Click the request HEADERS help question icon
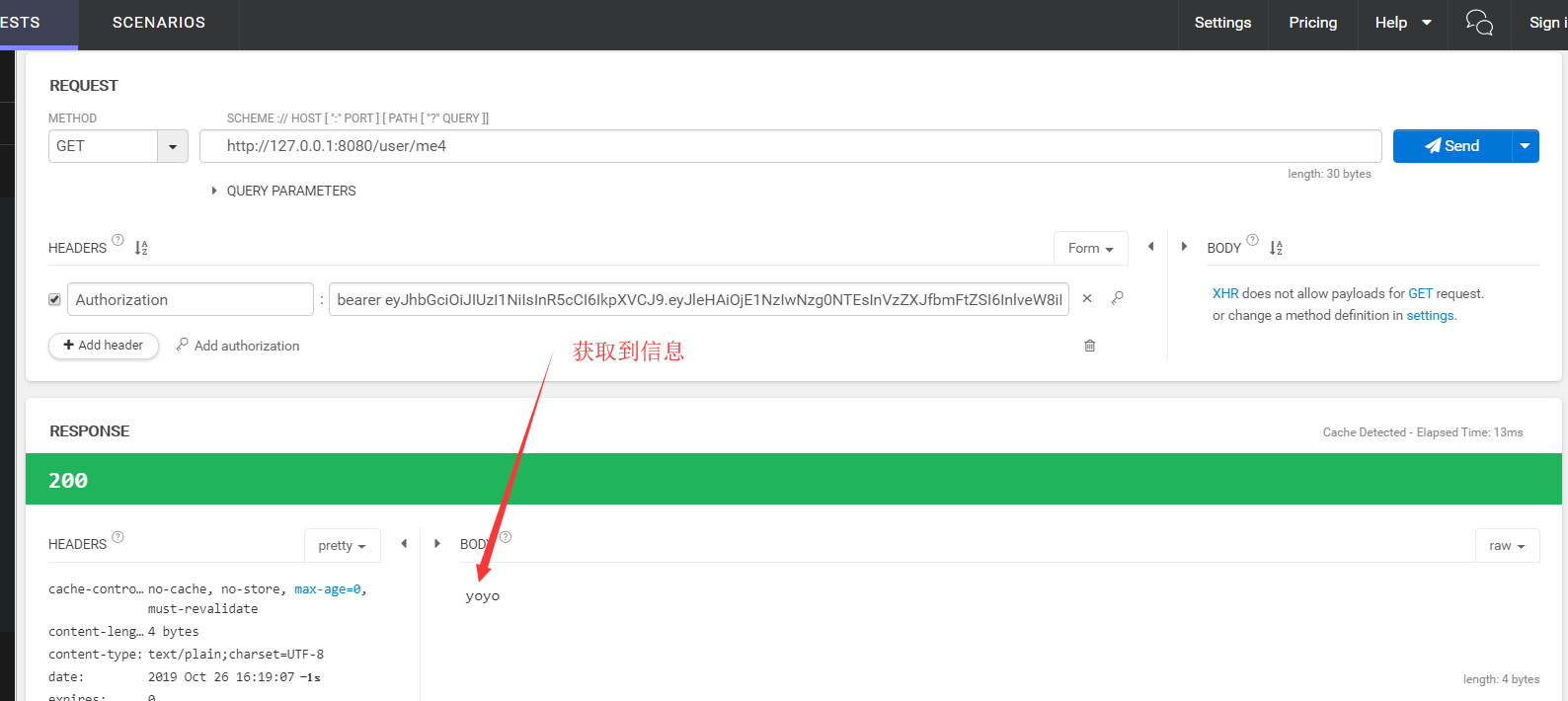 tap(118, 240)
